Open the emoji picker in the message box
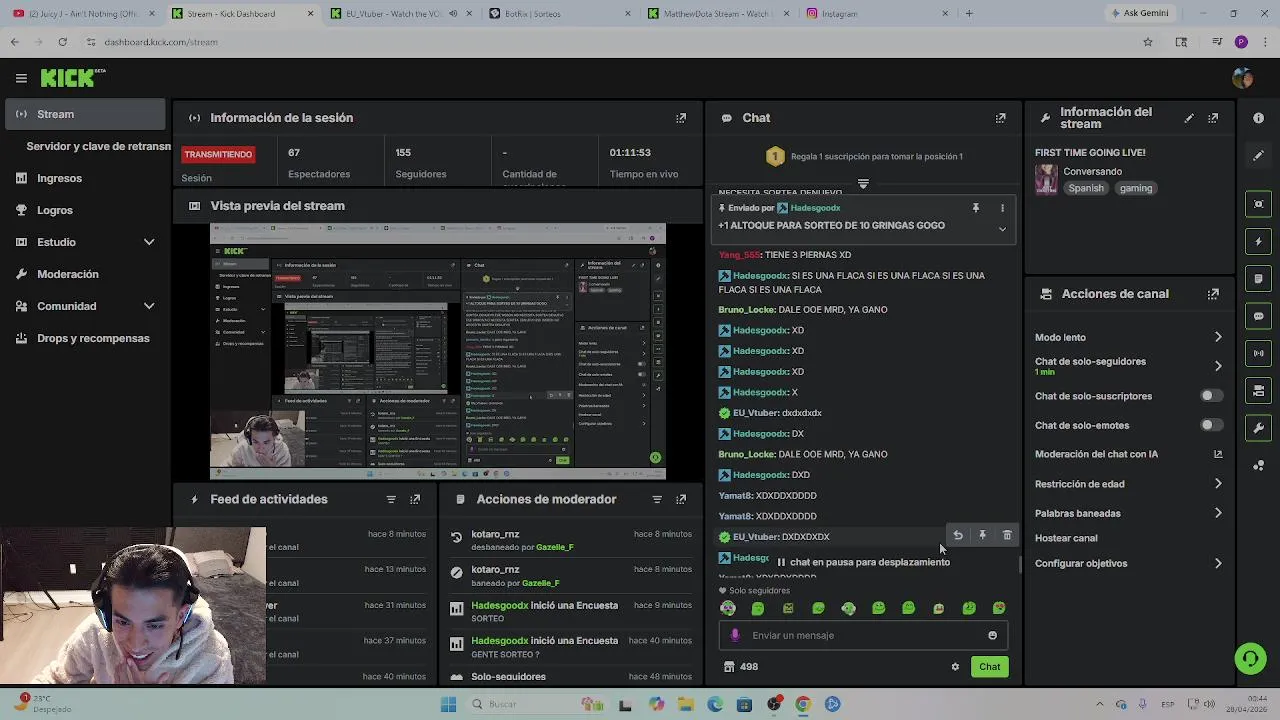This screenshot has height=720, width=1280. pos(992,635)
